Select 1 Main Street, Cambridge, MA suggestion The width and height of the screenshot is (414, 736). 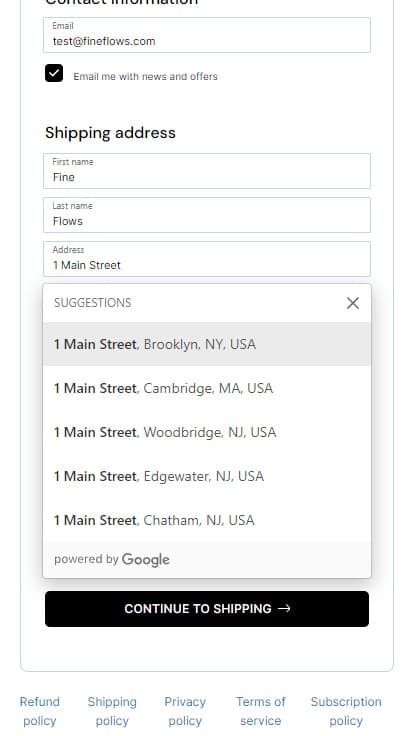tap(207, 388)
